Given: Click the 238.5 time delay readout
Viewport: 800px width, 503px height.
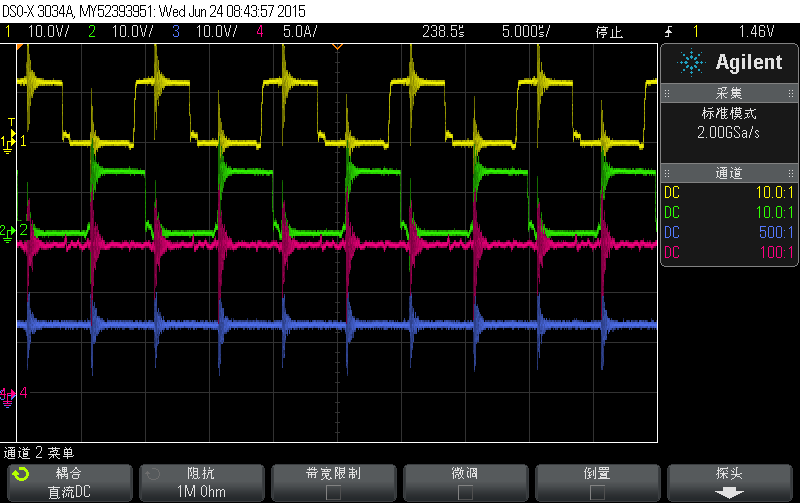Looking at the screenshot, I should [x=443, y=32].
